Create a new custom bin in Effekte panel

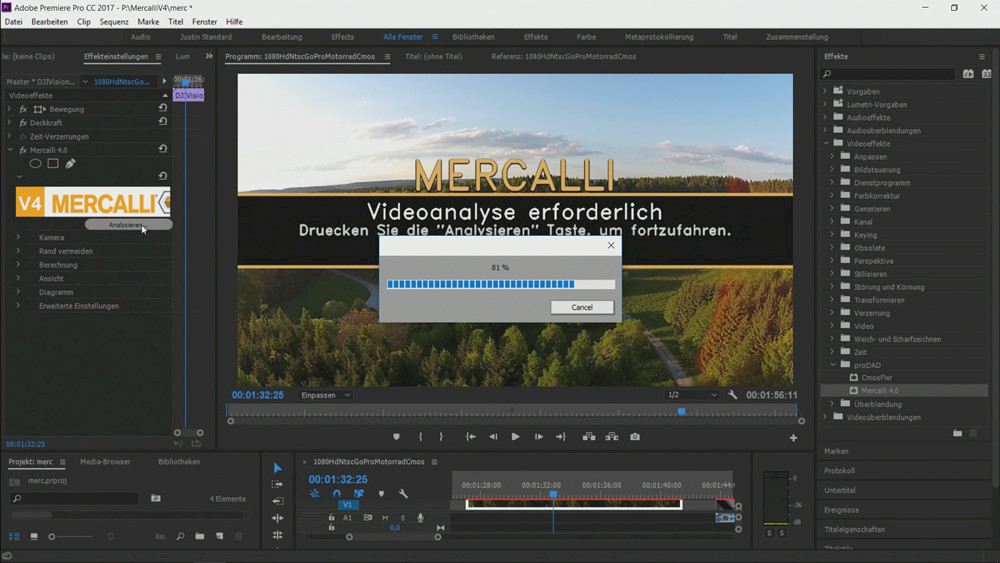click(957, 434)
